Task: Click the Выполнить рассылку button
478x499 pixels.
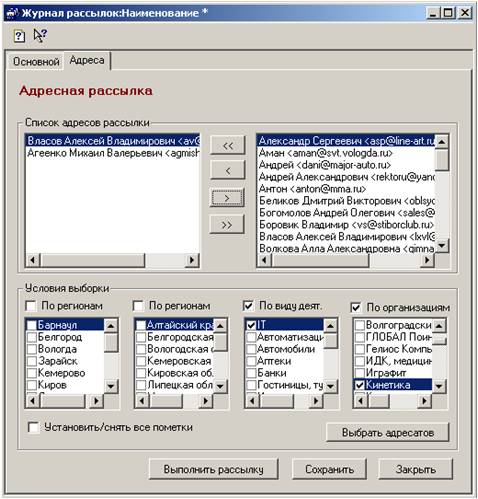Action: pyautogui.click(x=213, y=469)
